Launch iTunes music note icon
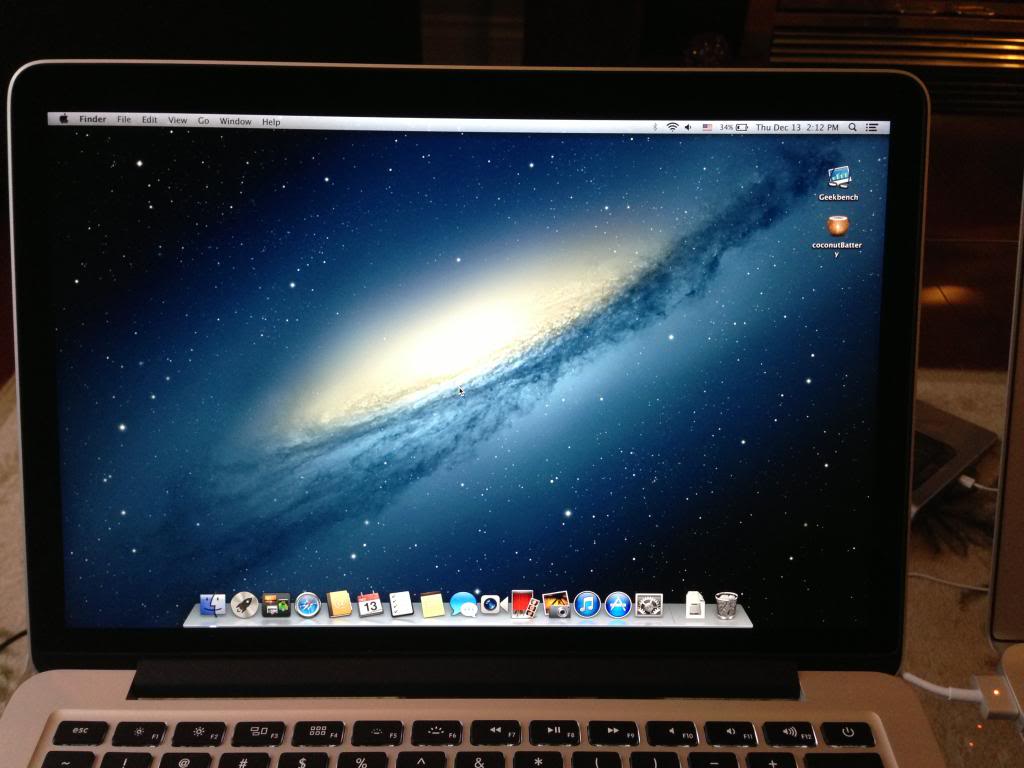 (586, 605)
